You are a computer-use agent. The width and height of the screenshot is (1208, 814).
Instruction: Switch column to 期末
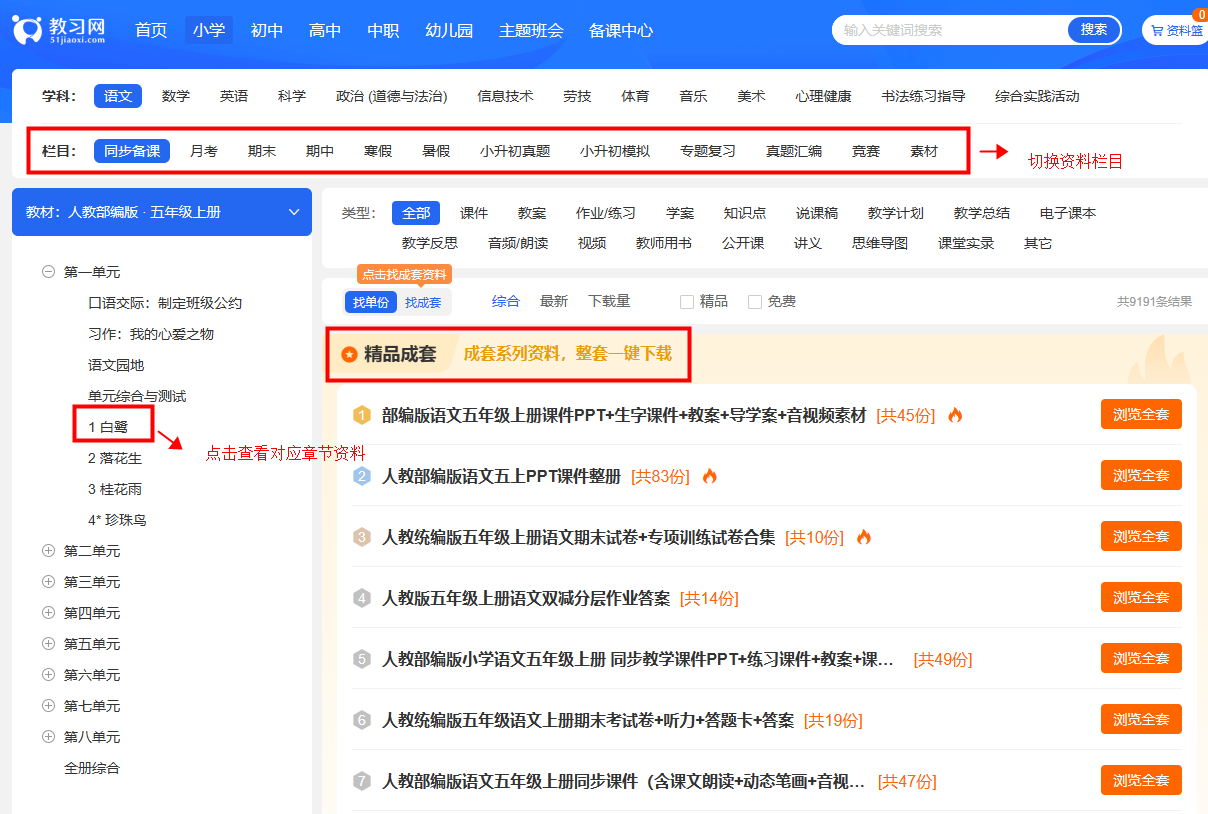pyautogui.click(x=262, y=151)
